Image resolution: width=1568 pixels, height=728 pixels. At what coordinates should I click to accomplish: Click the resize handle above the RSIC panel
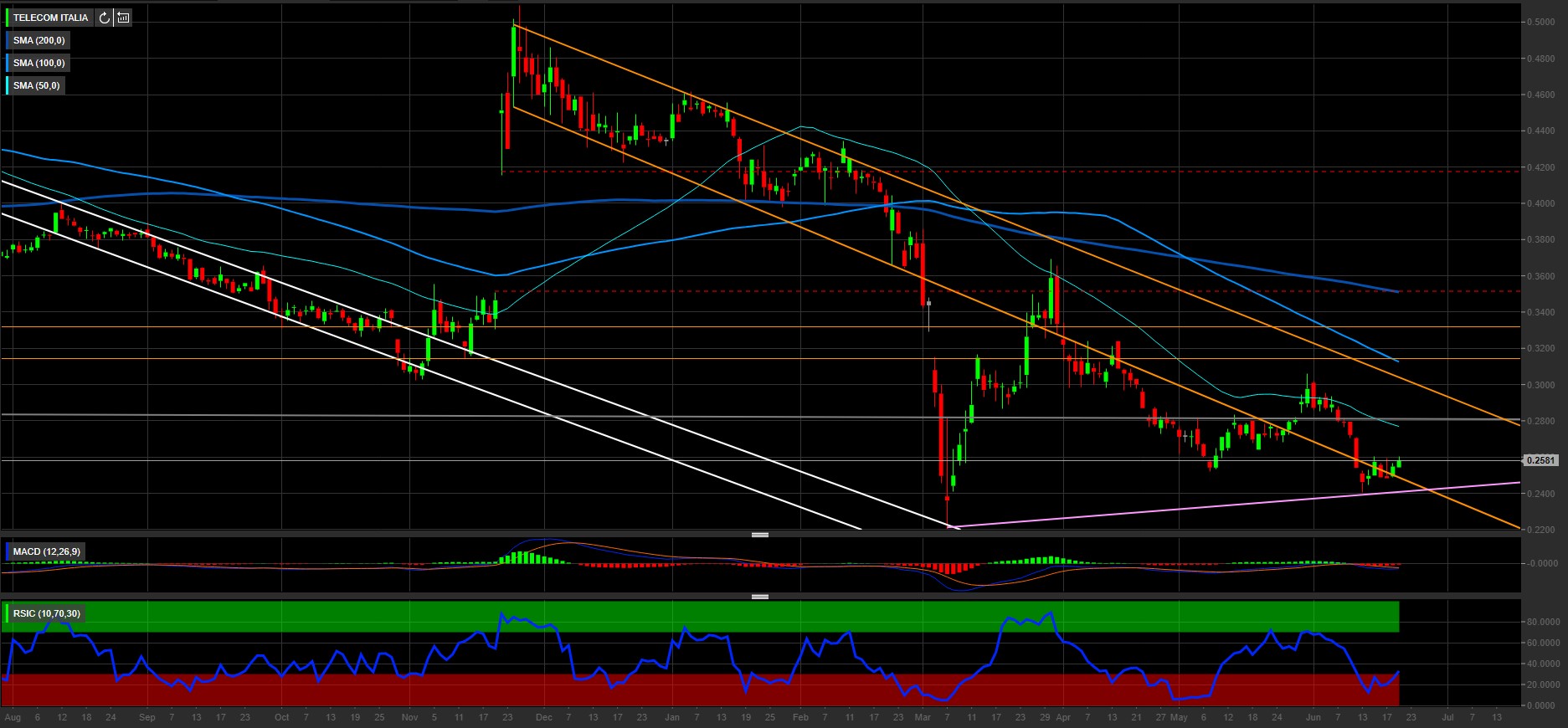pyautogui.click(x=760, y=597)
